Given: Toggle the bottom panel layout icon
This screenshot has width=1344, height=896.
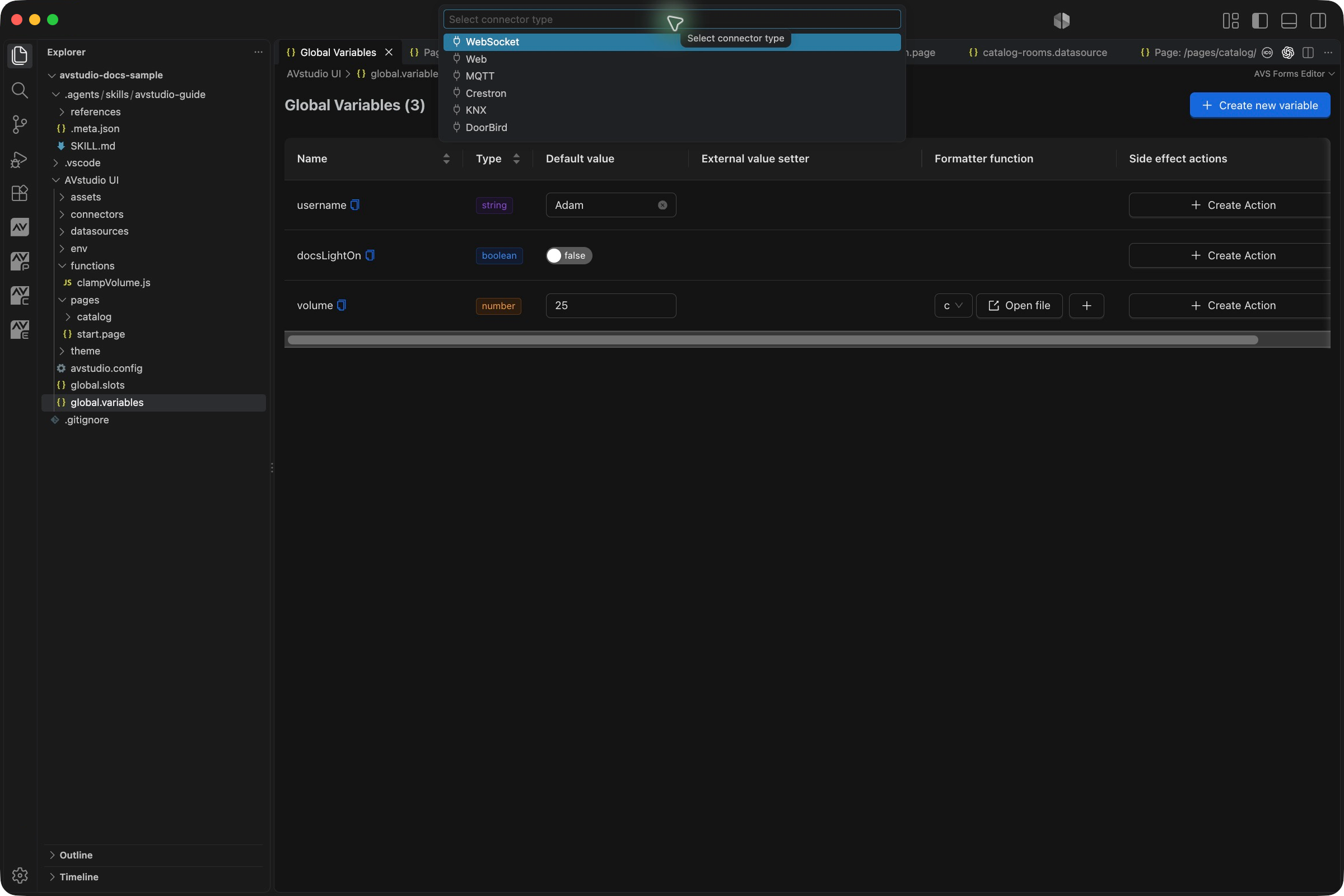Looking at the screenshot, I should point(1289,21).
